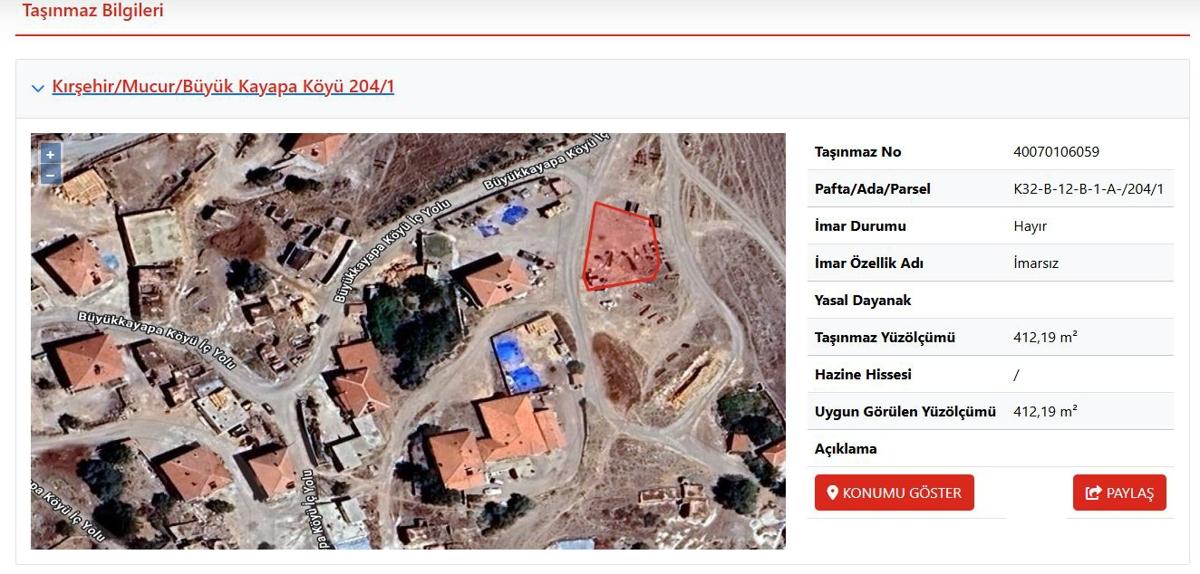The image size is (1200, 574).
Task: Share the property via Paylaş button
Action: coord(1119,493)
